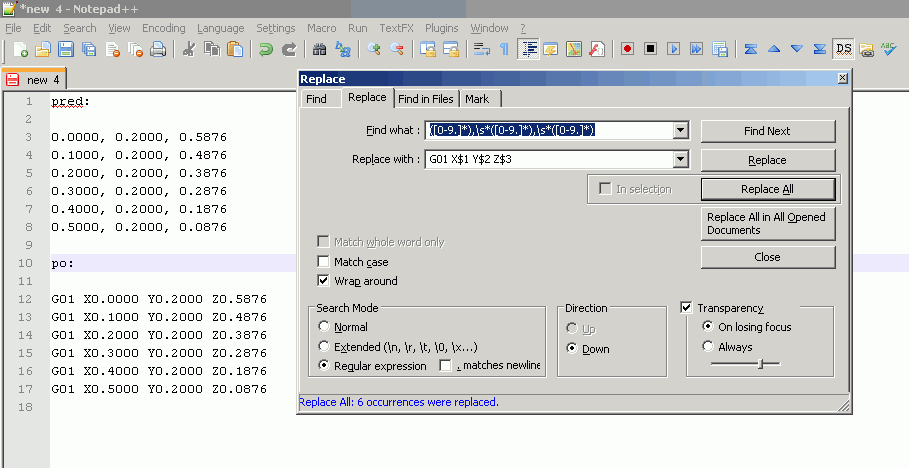The width and height of the screenshot is (909, 468).
Task: Click the Save file toolbar icon
Action: tap(66, 49)
